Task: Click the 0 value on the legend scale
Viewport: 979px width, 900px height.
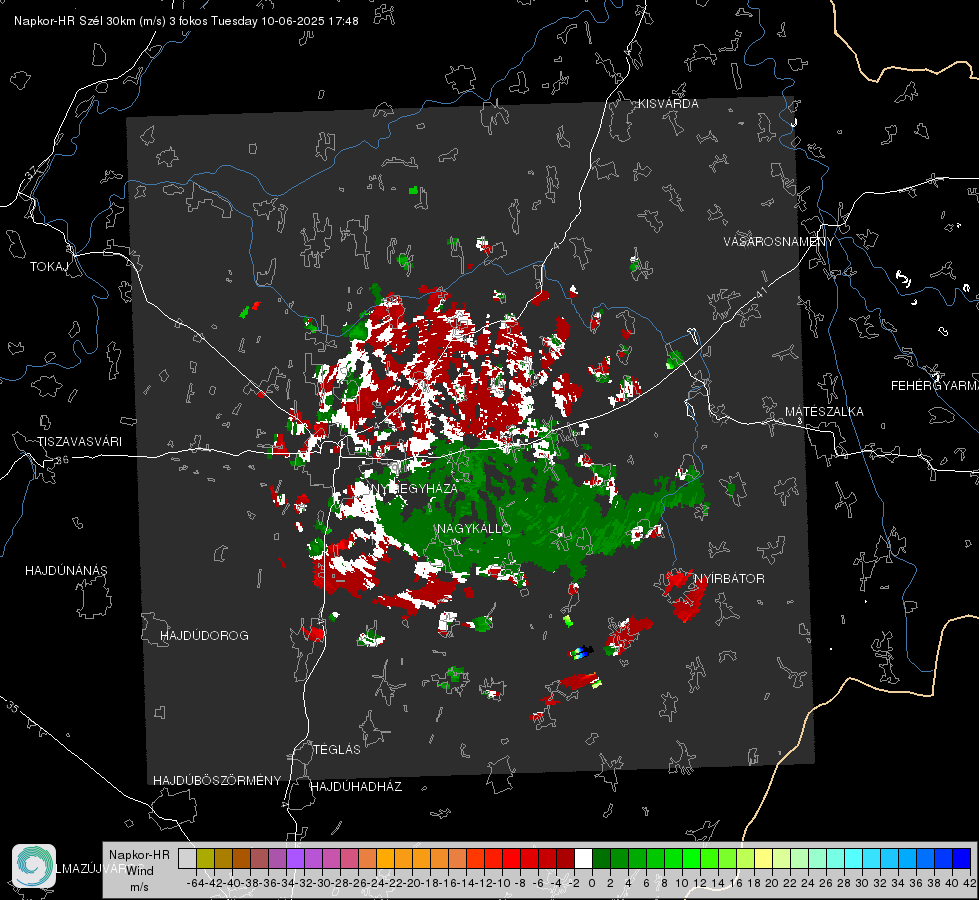Action: click(592, 883)
